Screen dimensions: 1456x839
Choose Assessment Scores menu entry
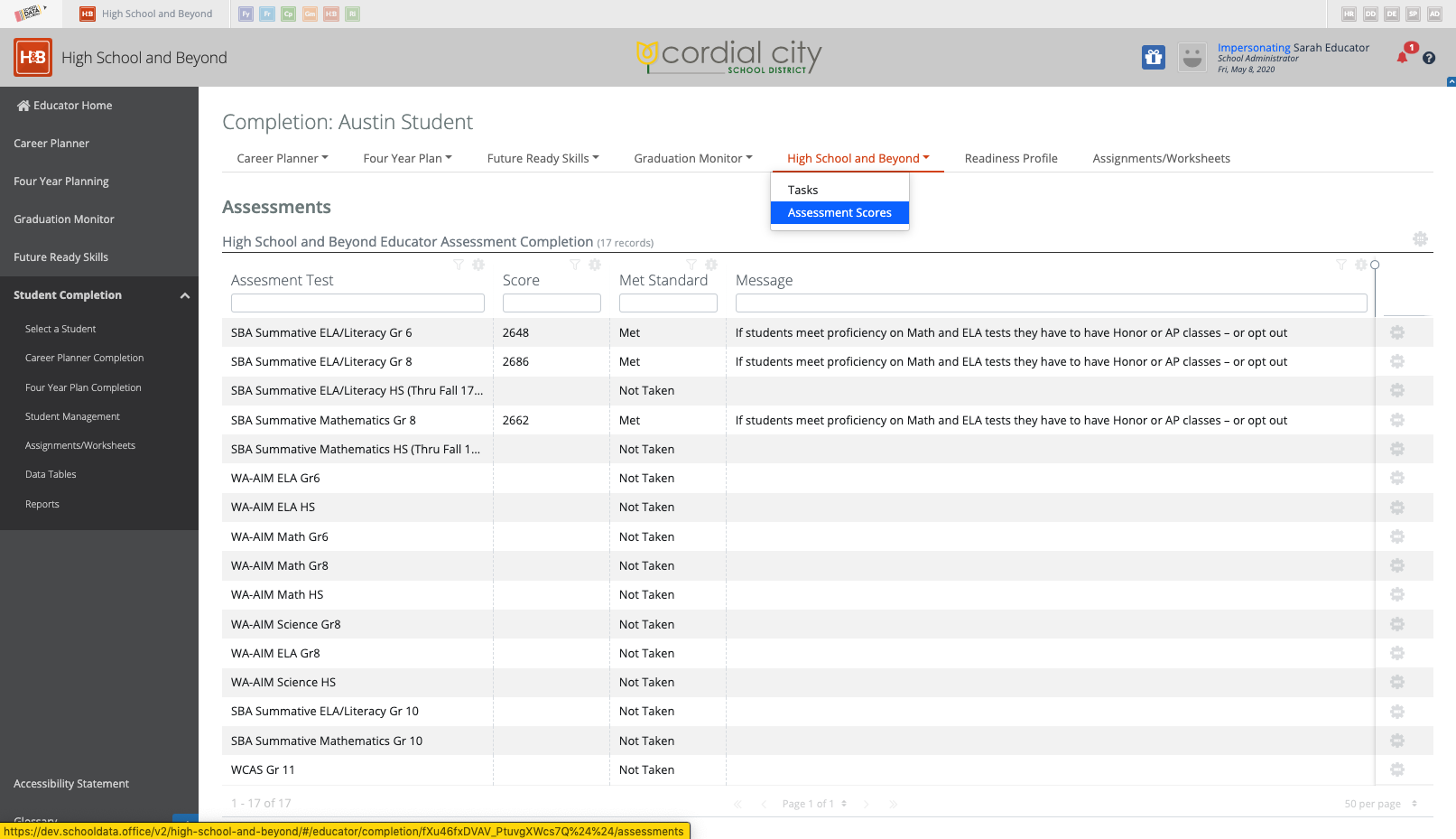[839, 212]
